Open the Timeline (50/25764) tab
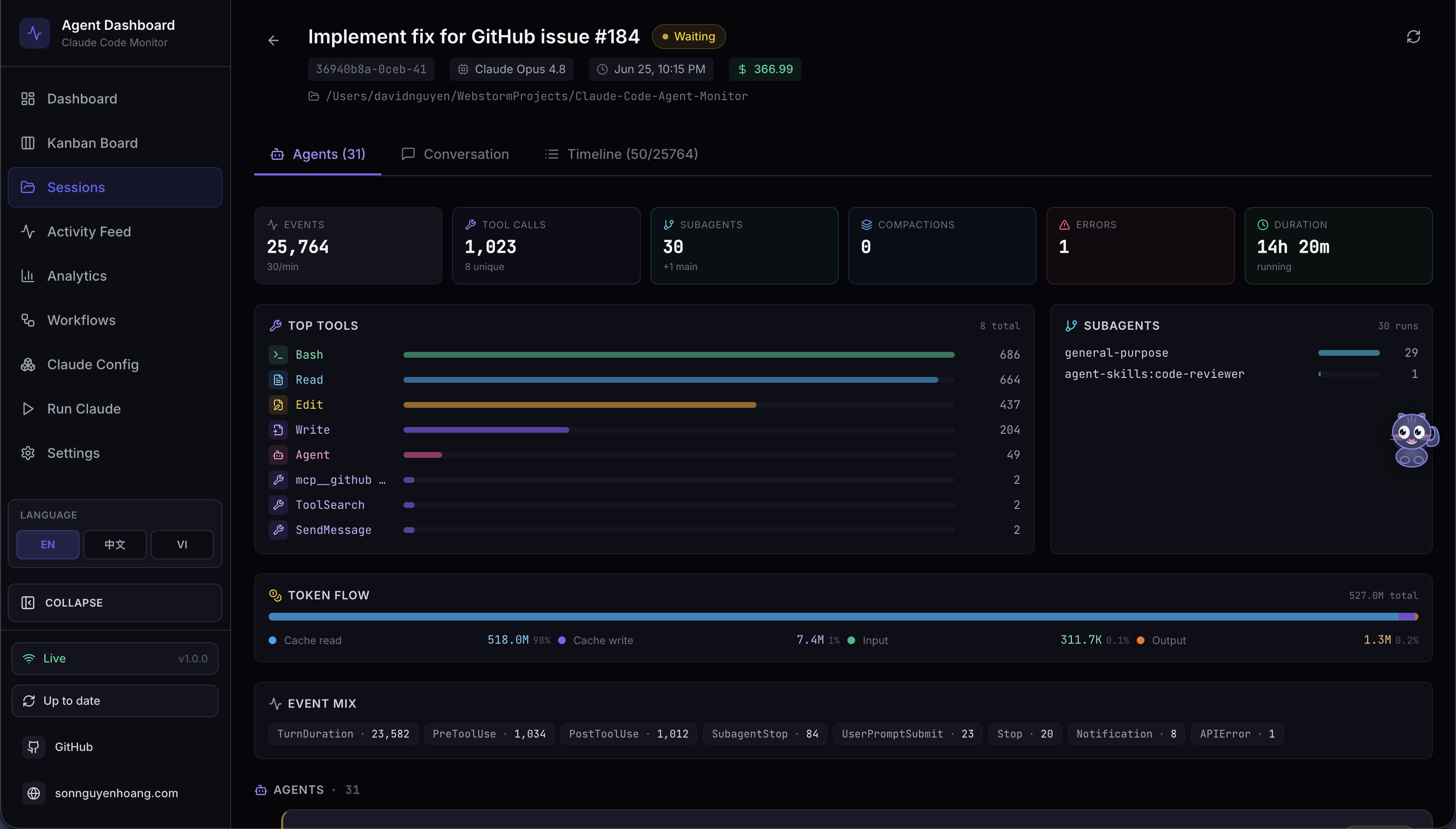Viewport: 1456px width, 829px height. (x=621, y=154)
